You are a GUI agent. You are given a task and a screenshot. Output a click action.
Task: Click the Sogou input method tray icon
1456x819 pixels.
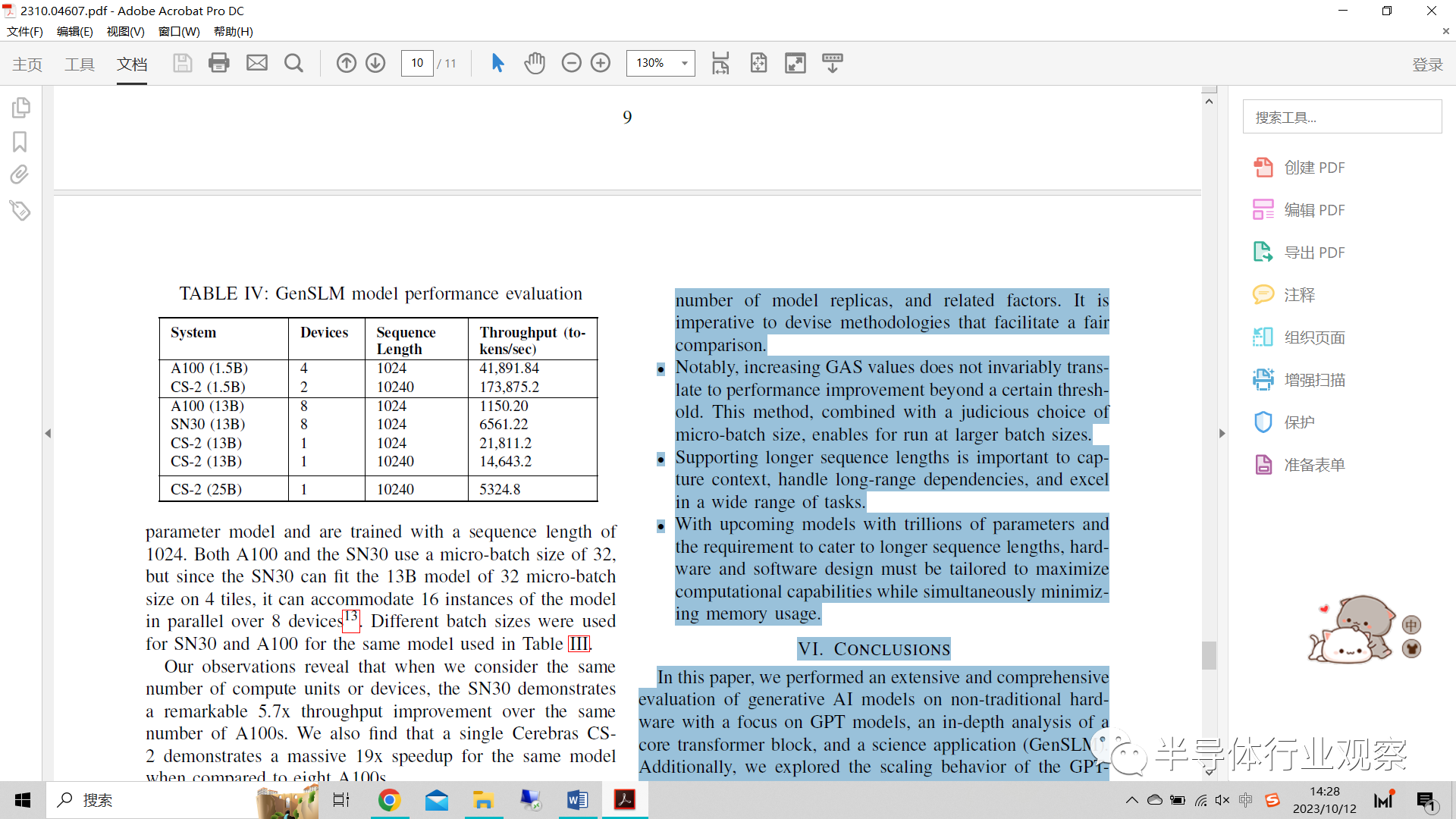pyautogui.click(x=1272, y=800)
